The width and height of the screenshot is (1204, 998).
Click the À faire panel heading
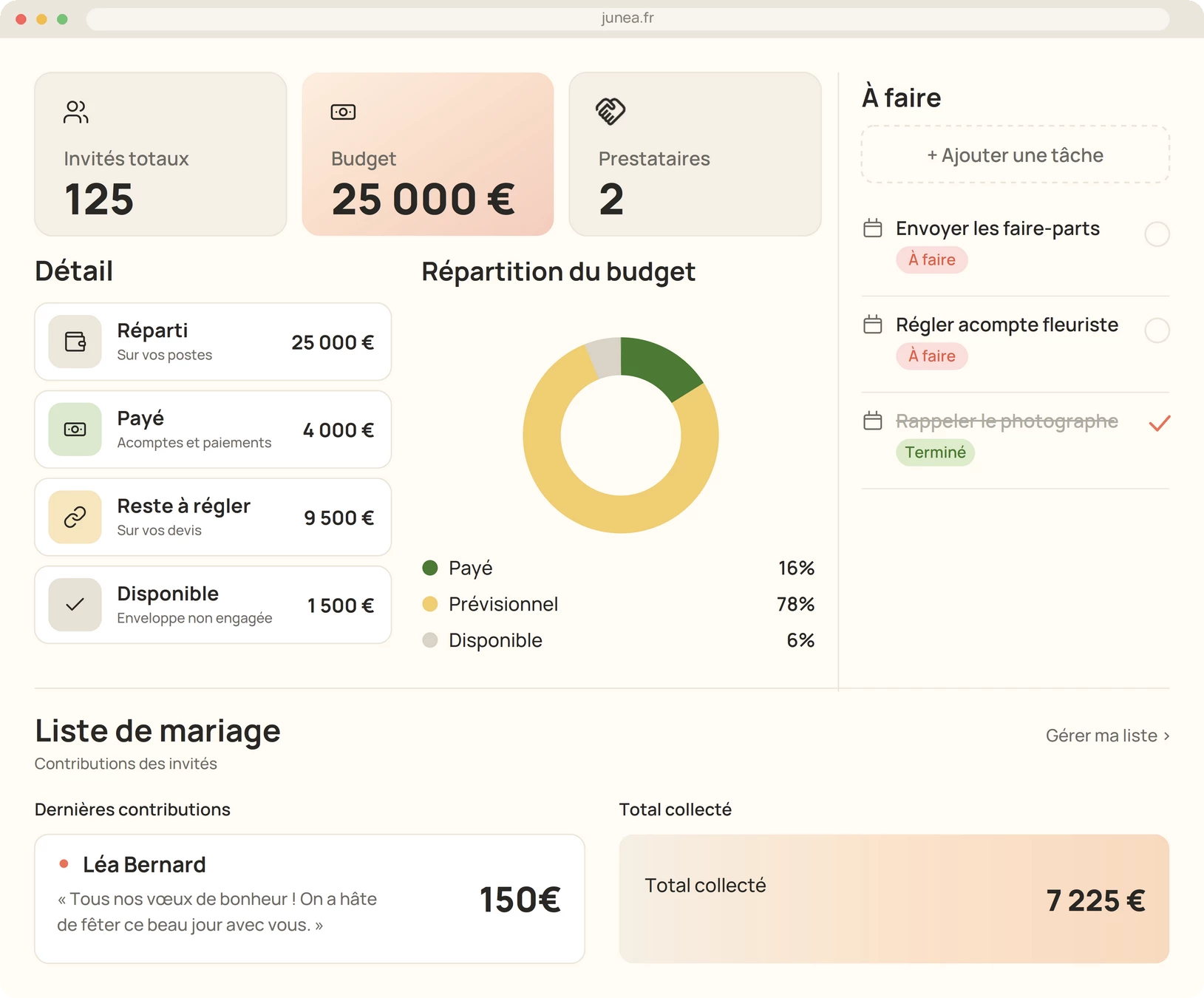coord(902,98)
